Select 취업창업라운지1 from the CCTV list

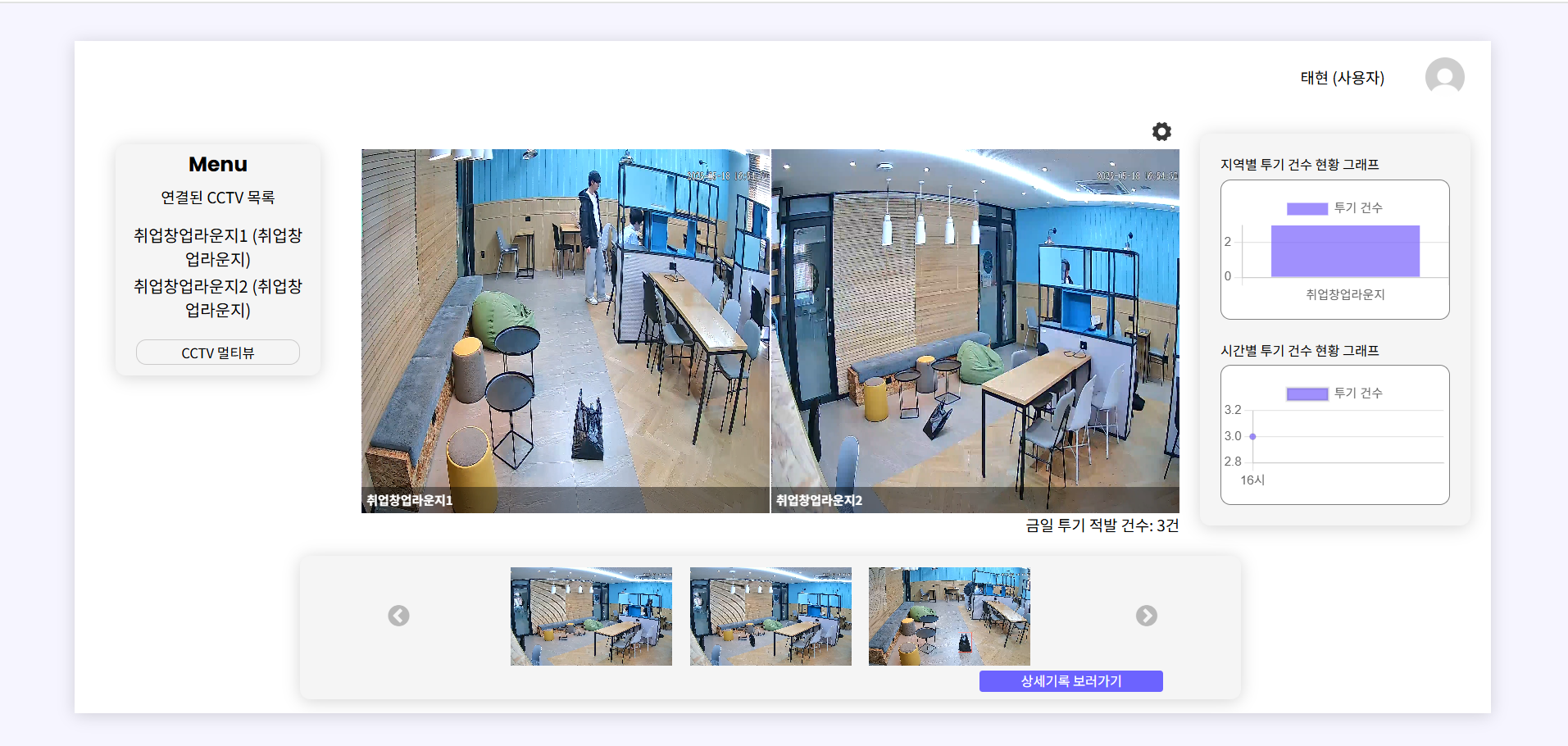pyautogui.click(x=218, y=247)
